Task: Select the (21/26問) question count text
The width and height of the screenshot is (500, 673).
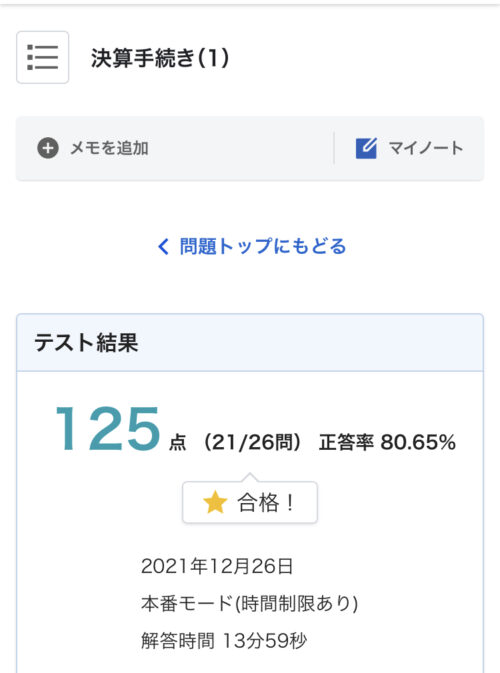Action: [252, 442]
